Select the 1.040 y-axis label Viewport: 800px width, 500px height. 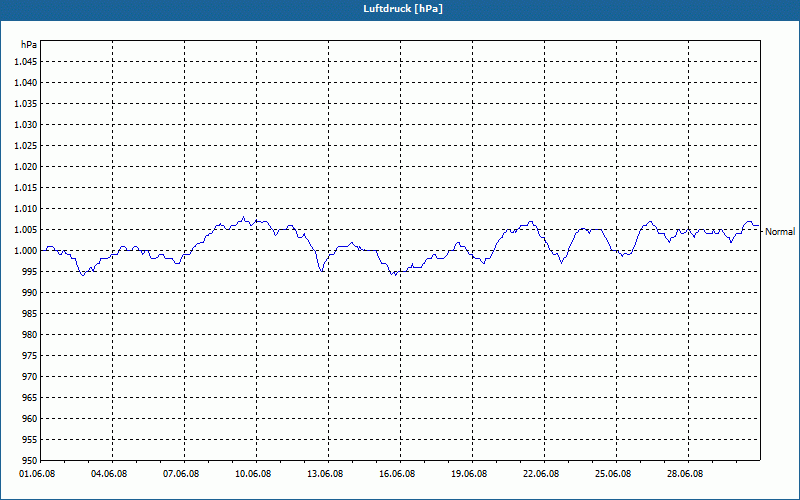pyautogui.click(x=26, y=83)
